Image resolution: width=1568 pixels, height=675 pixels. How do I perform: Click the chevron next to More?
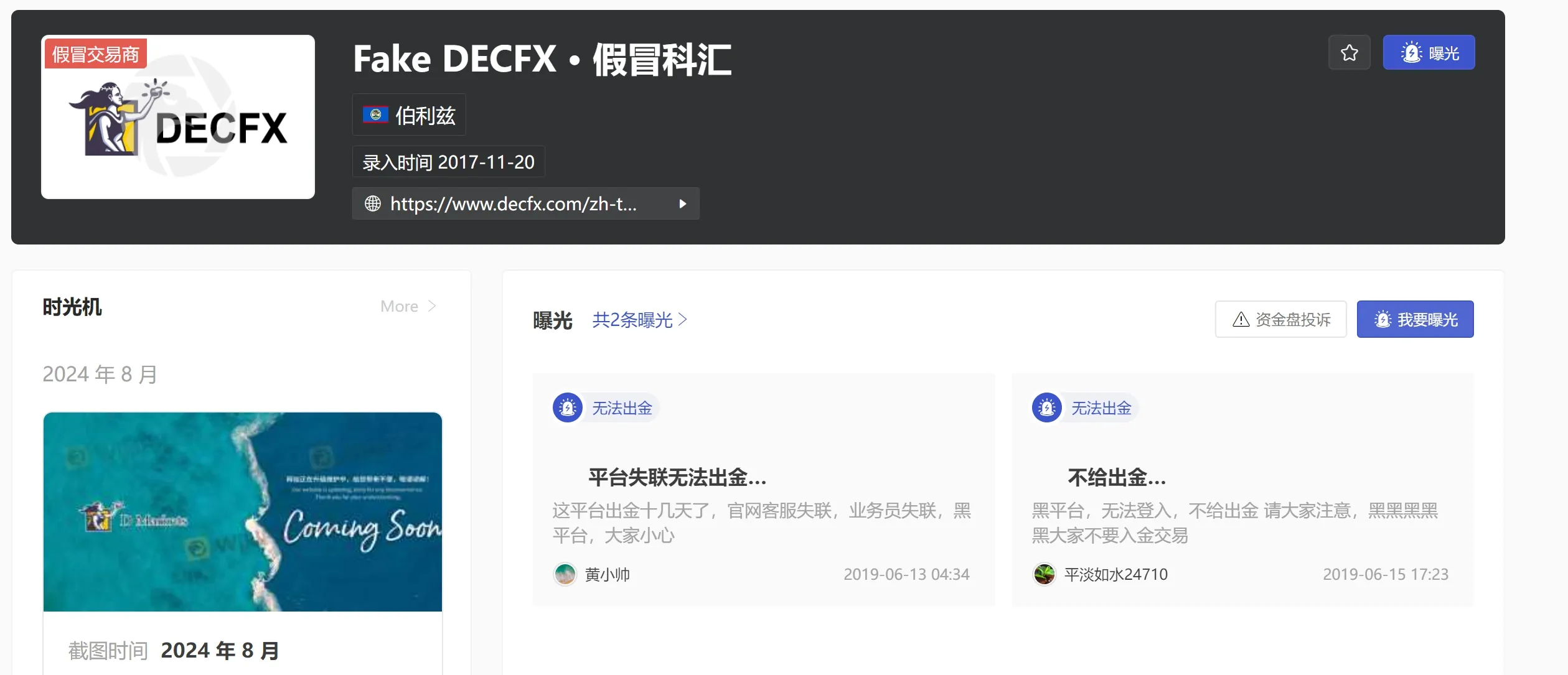point(432,306)
